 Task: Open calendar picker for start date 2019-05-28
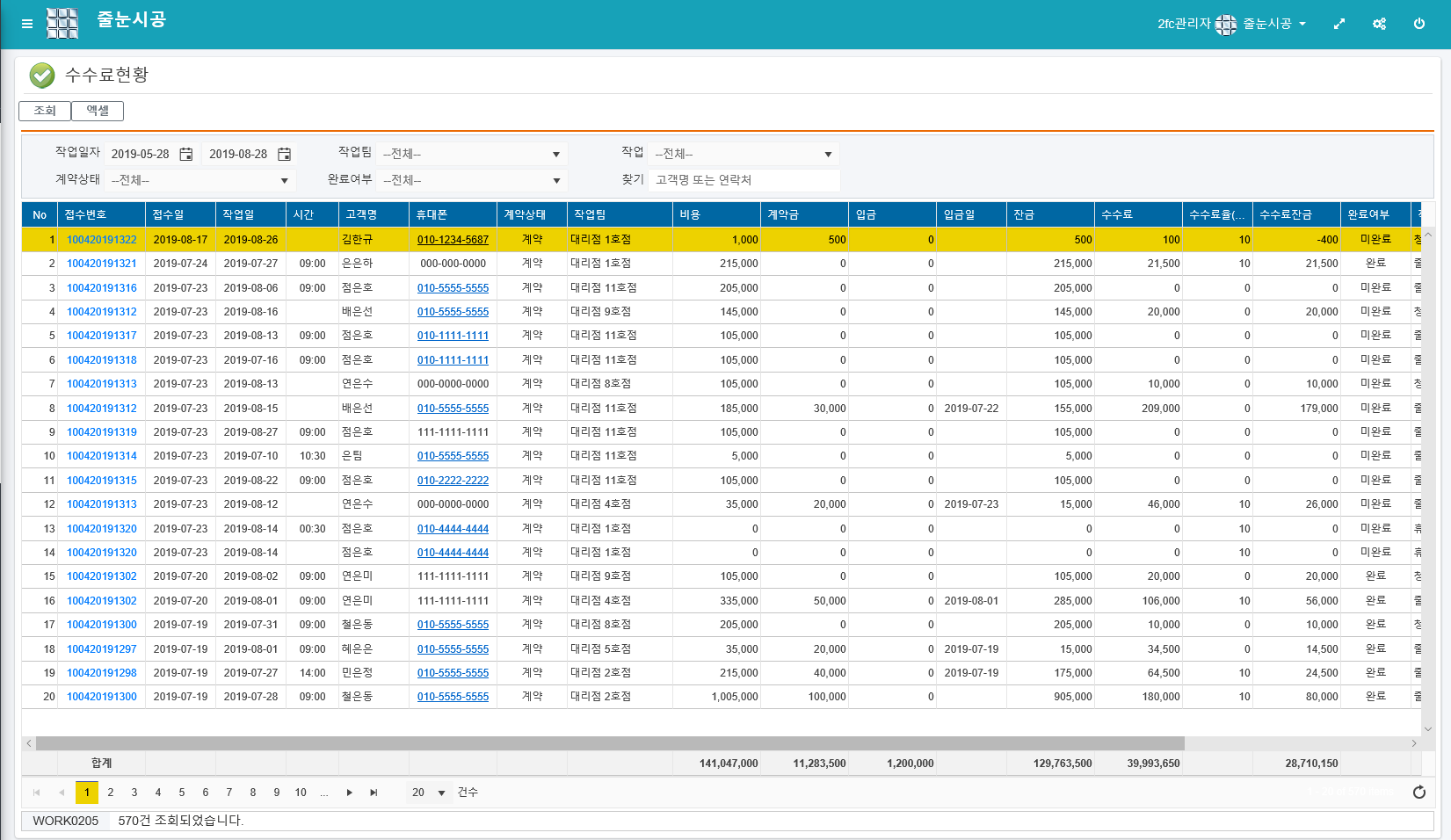coord(186,155)
